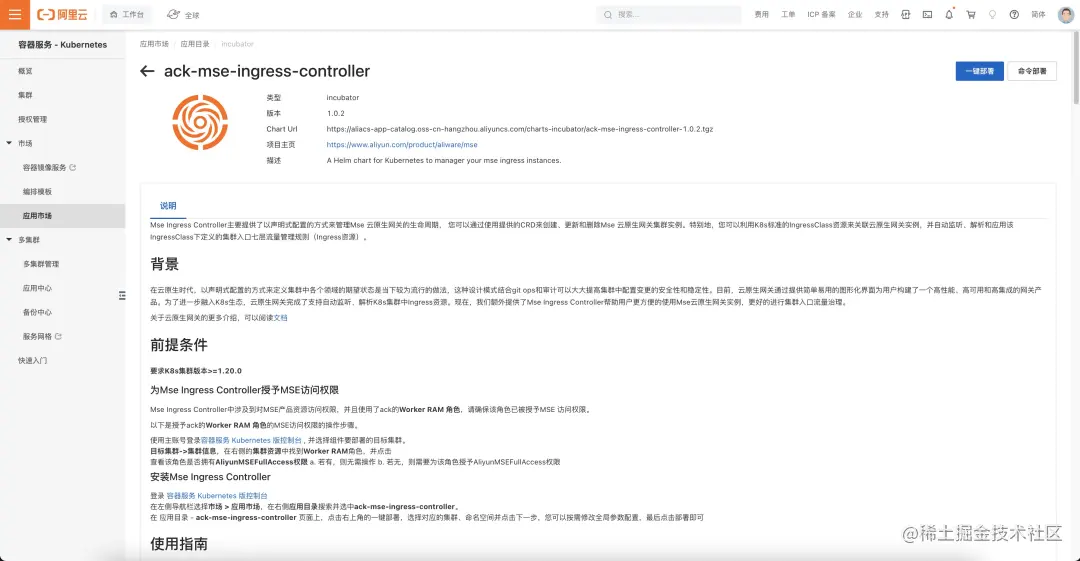This screenshot has height=561, width=1080.
Task: Open the aliyun.com/product/aliware/mse homepage link
Action: (x=402, y=145)
